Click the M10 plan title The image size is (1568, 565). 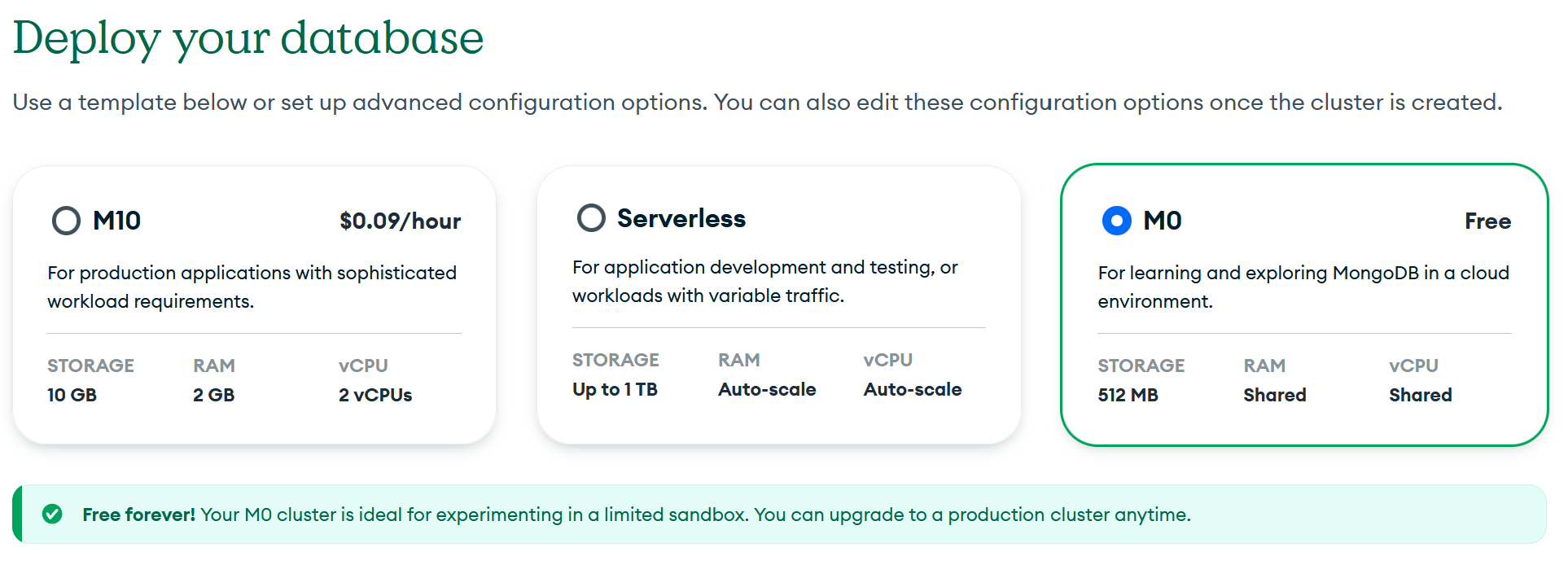[x=116, y=221]
